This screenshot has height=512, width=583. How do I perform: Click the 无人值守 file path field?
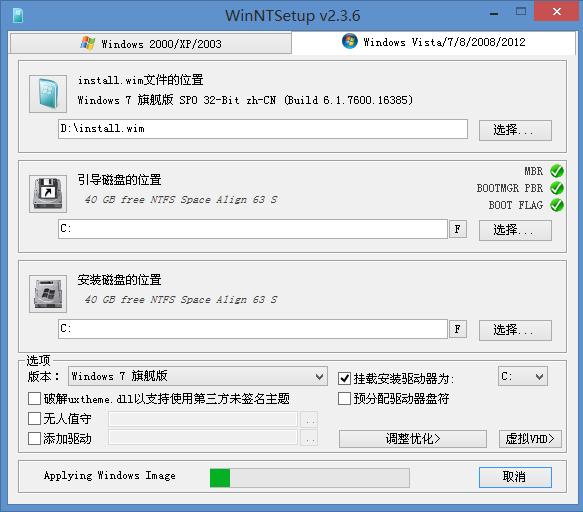pos(203,419)
